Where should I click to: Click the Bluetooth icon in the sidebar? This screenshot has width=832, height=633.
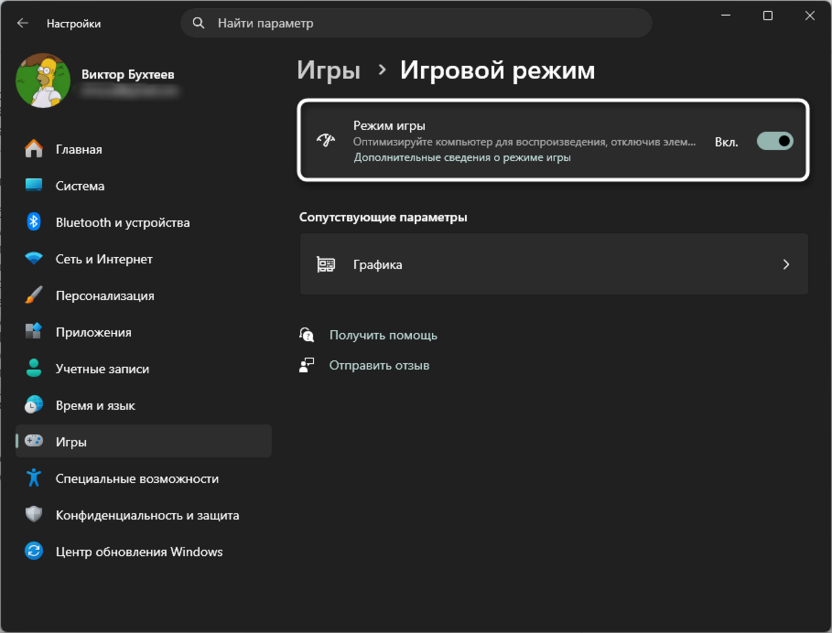point(34,222)
